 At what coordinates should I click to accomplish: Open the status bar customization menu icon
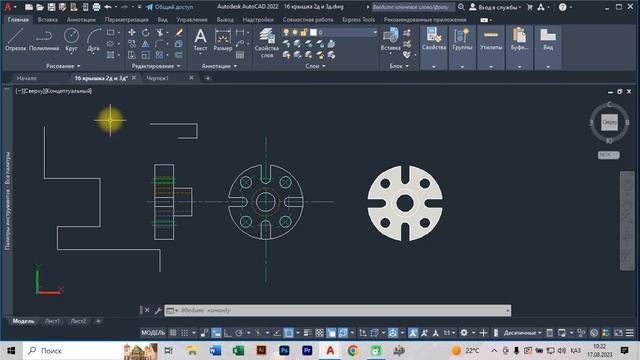tap(630, 333)
